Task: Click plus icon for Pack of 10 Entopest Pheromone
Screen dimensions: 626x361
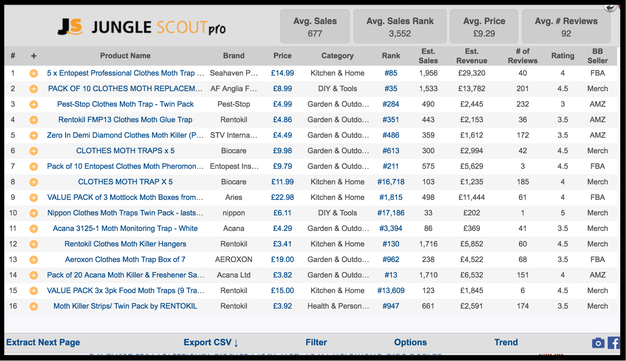Action: point(34,167)
